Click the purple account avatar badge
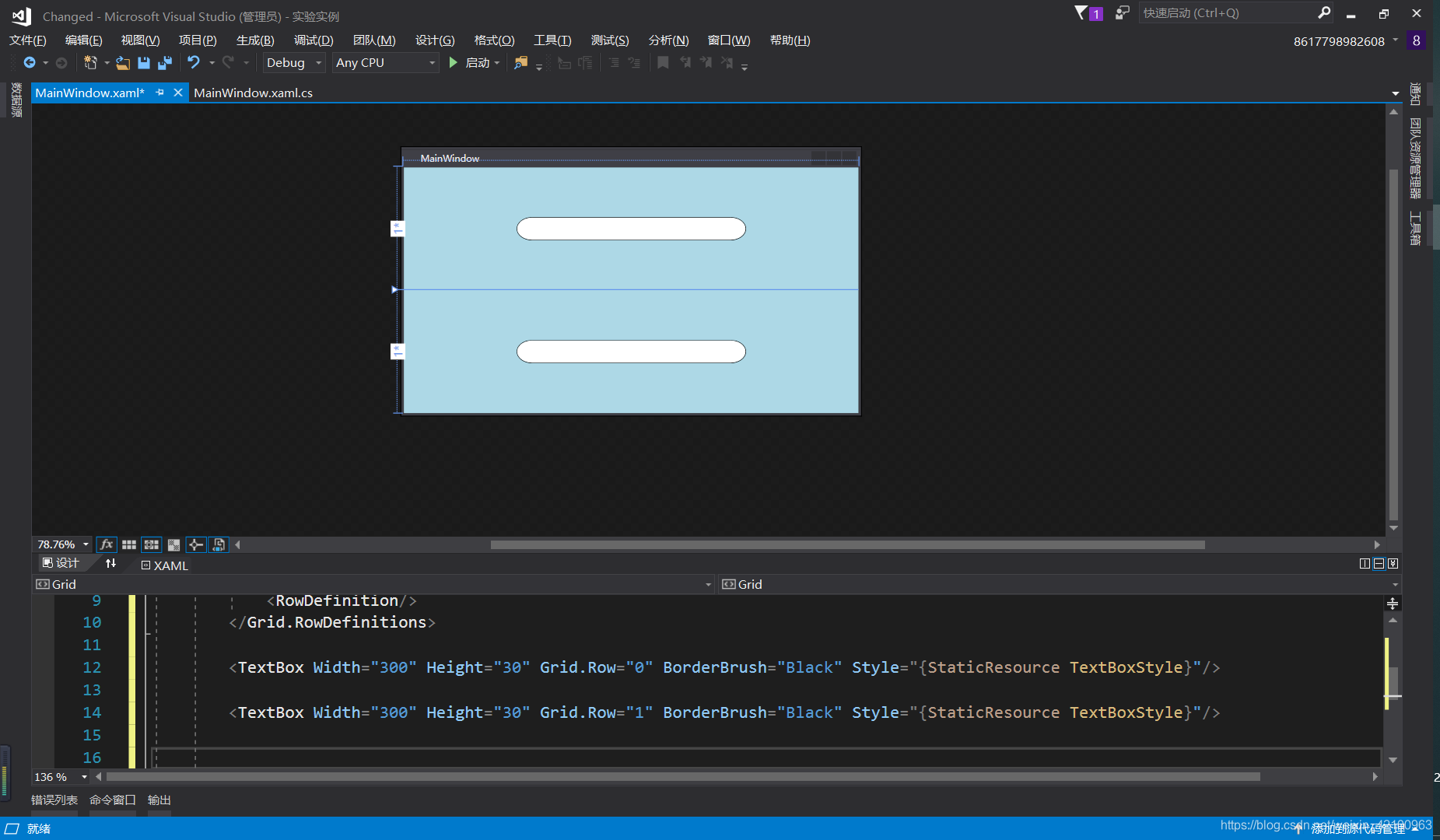This screenshot has height=840, width=1440. [x=1417, y=40]
